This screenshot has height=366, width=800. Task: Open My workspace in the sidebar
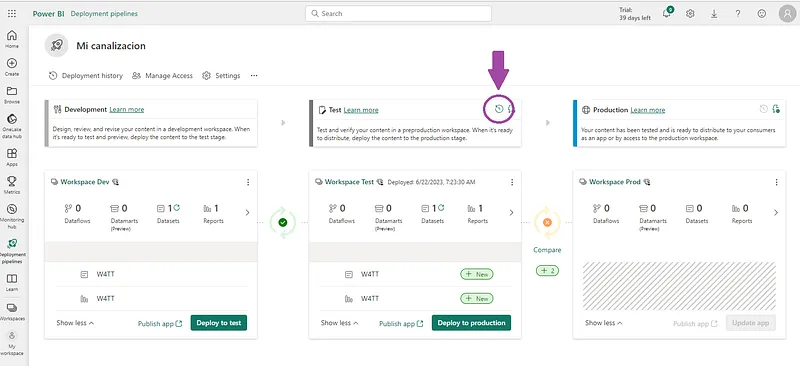12,343
